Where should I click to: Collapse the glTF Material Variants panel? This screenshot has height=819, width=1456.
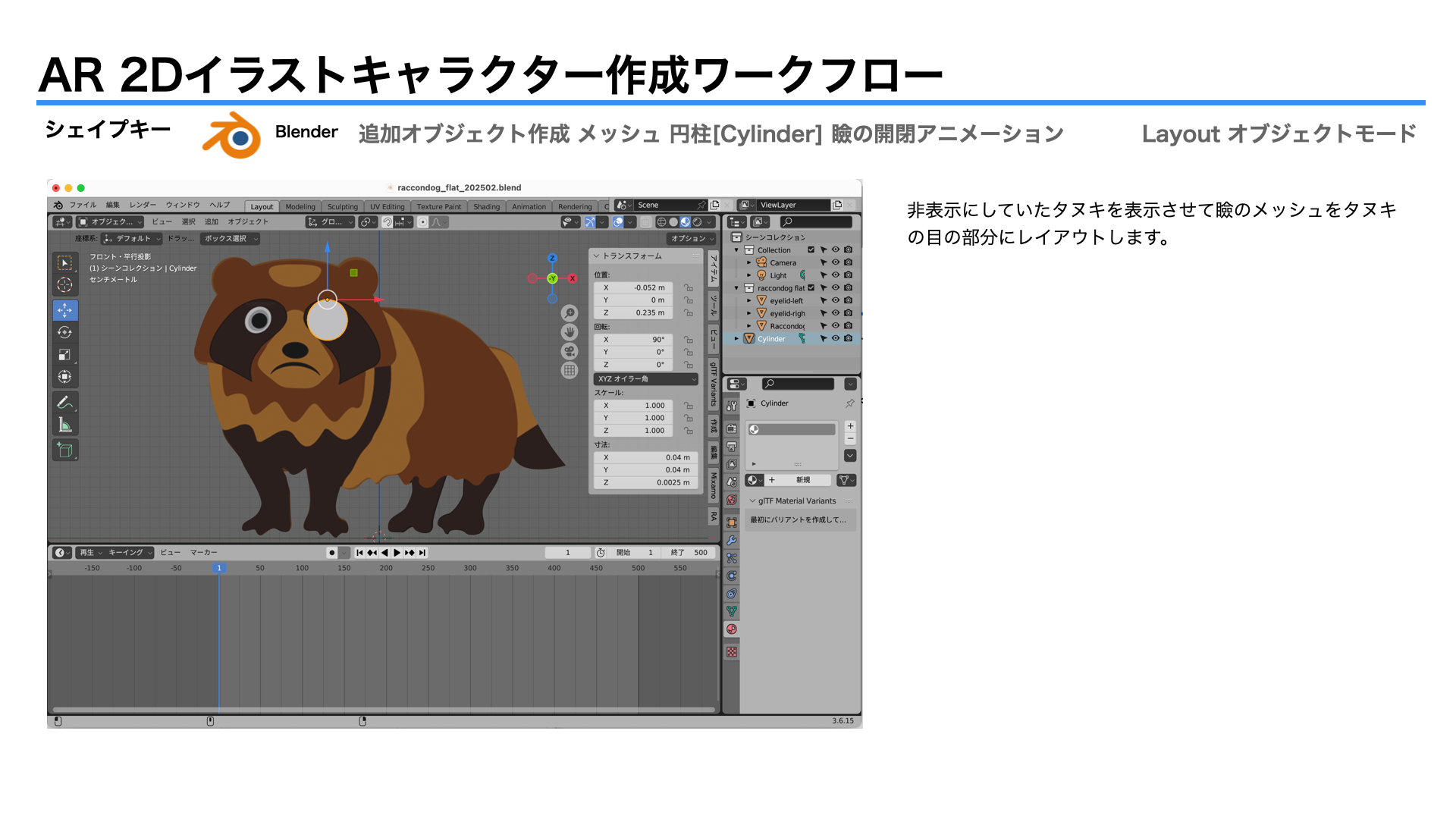[752, 501]
